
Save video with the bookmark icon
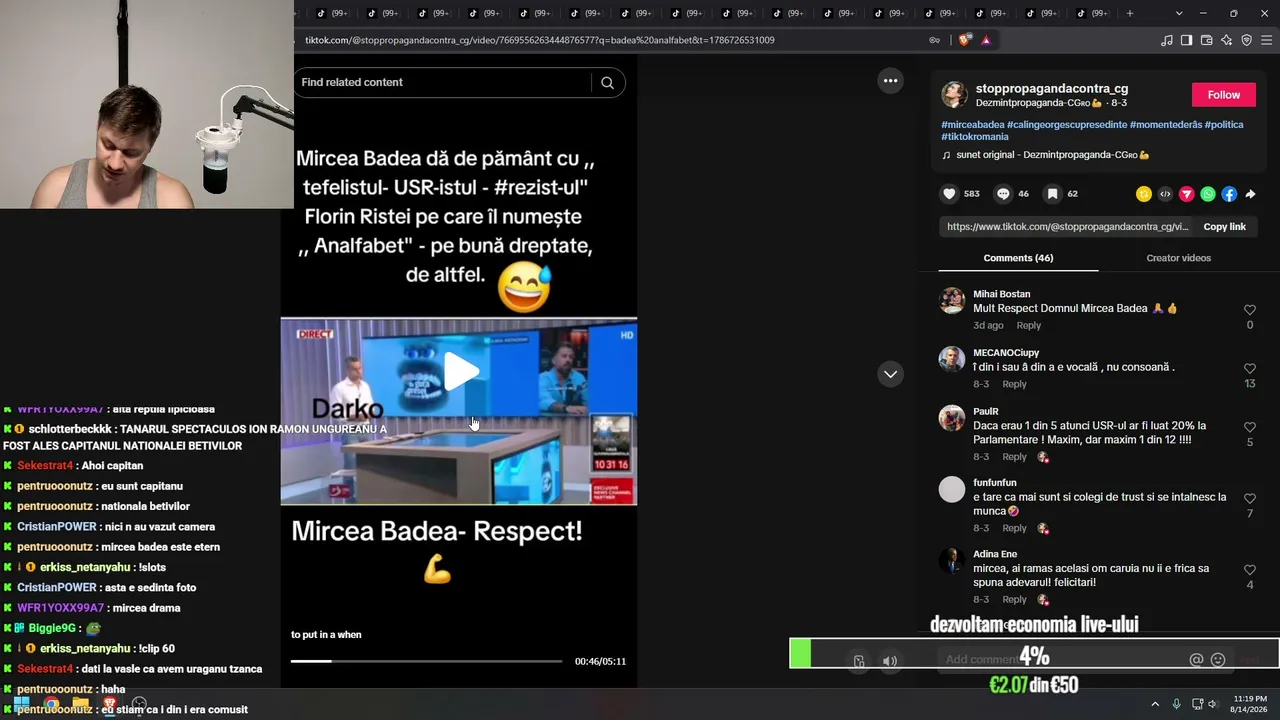pyautogui.click(x=1052, y=194)
